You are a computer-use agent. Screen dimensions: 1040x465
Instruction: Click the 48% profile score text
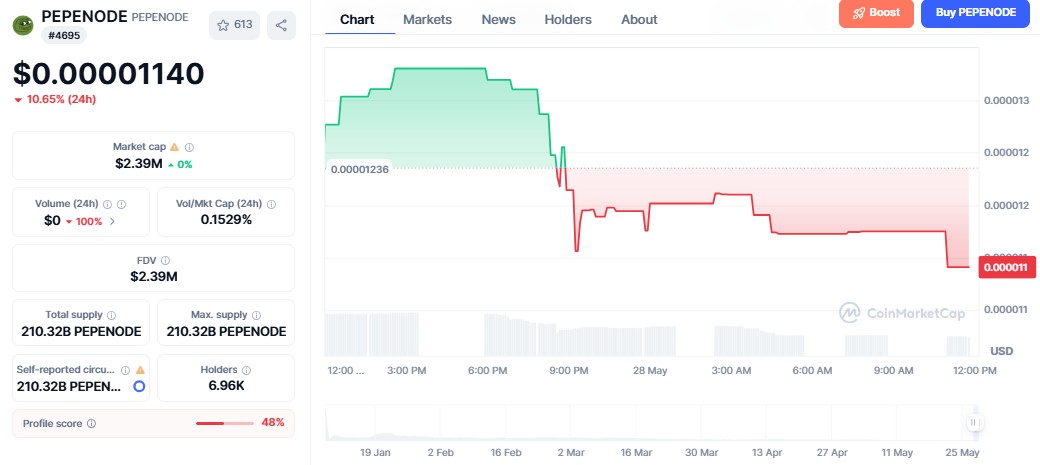pos(273,422)
